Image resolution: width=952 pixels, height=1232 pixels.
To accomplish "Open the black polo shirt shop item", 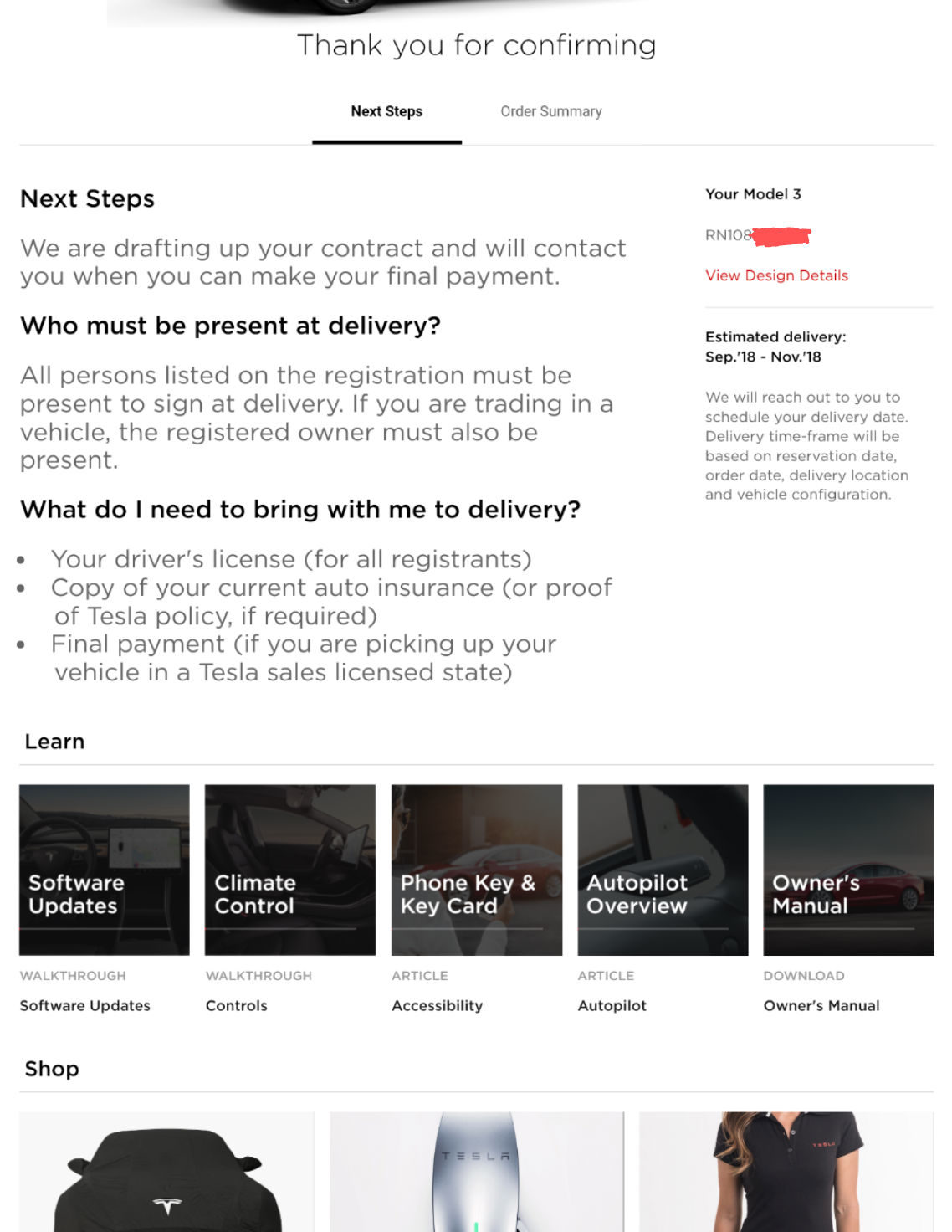I will (x=786, y=1172).
